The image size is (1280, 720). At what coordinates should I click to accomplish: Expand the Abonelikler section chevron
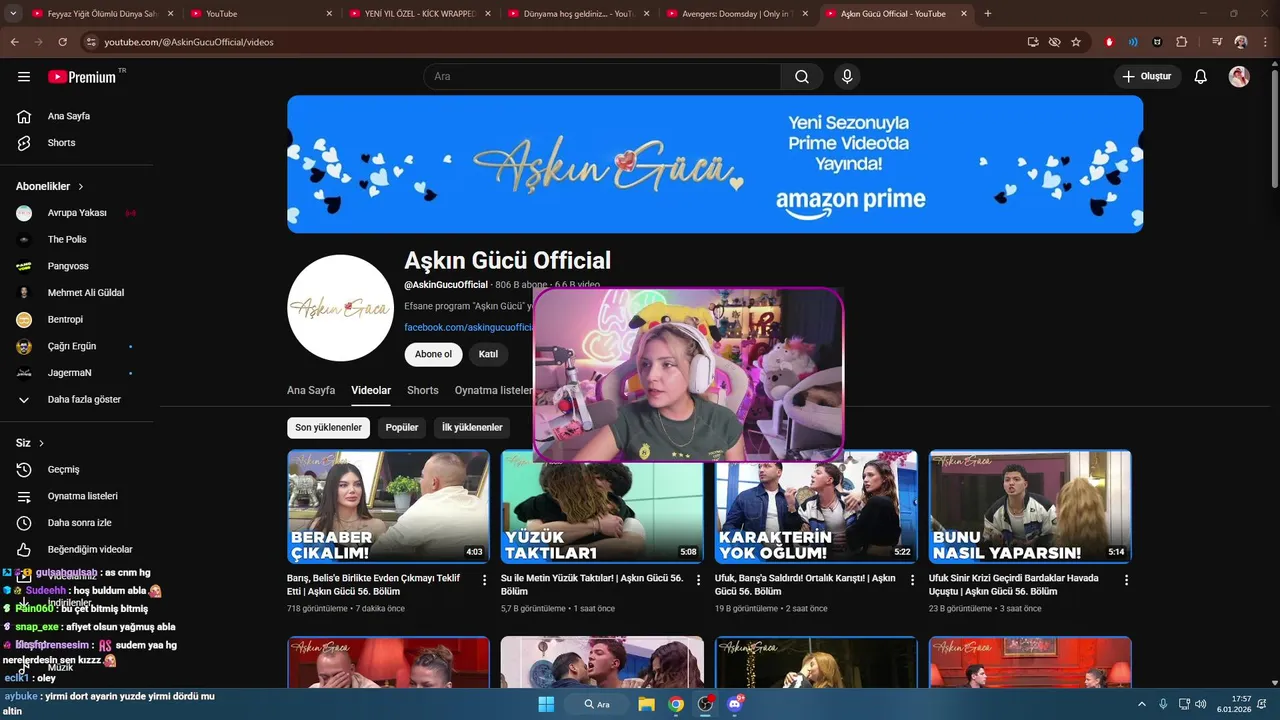point(81,187)
